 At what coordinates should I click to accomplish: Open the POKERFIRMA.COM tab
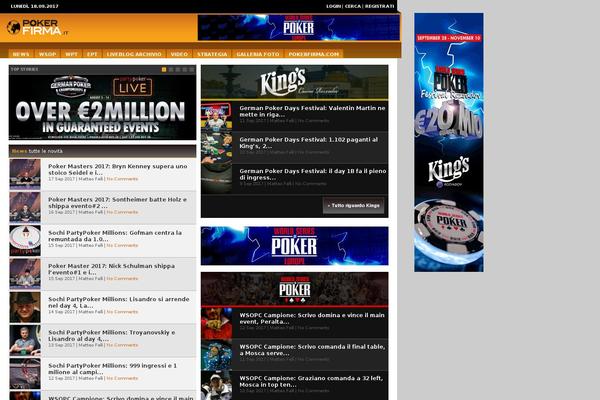pyautogui.click(x=314, y=54)
